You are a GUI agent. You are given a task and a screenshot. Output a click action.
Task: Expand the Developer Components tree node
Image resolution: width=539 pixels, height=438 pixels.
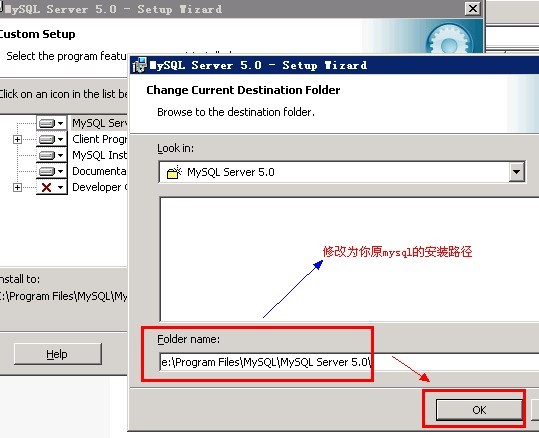click(x=17, y=187)
